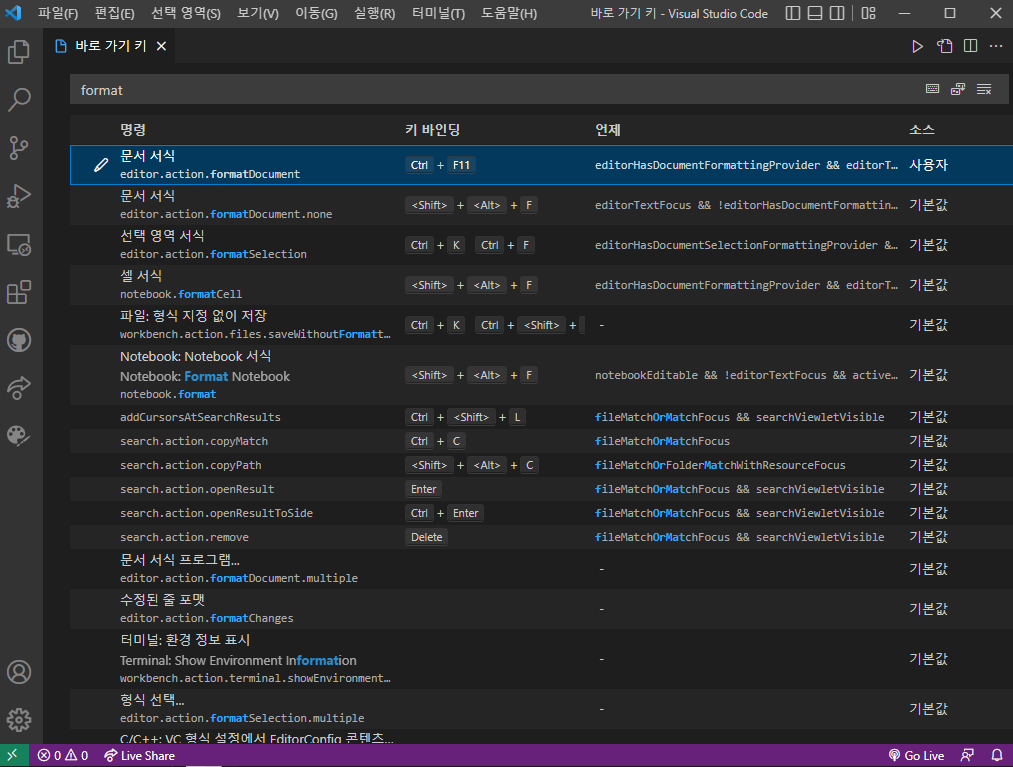Click the Run play icon in editor toolbar

point(917,46)
